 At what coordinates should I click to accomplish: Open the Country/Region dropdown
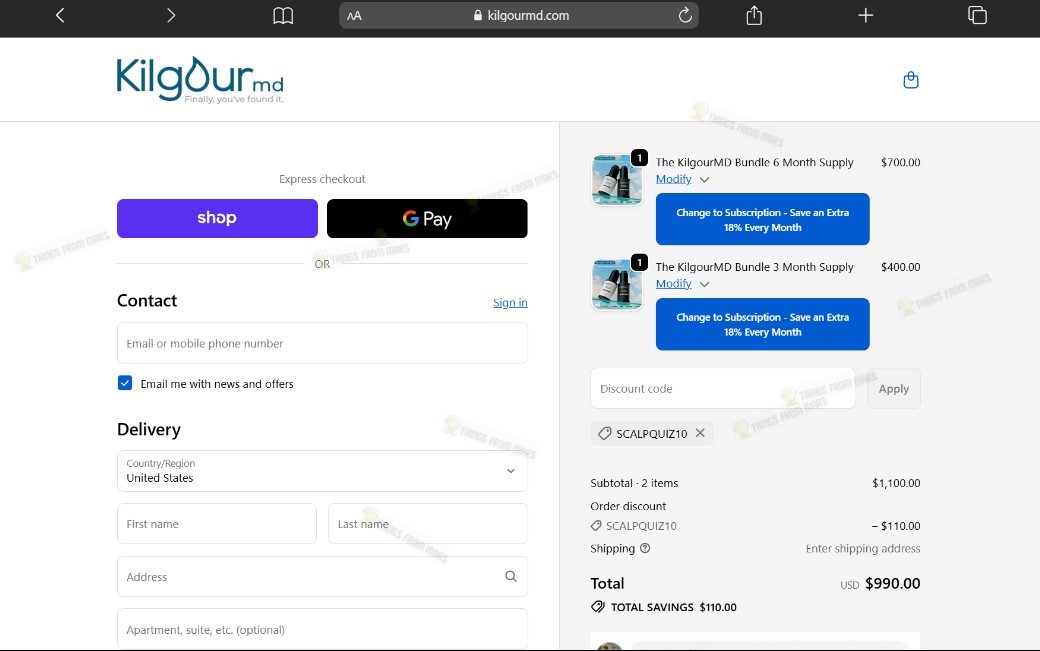322,471
